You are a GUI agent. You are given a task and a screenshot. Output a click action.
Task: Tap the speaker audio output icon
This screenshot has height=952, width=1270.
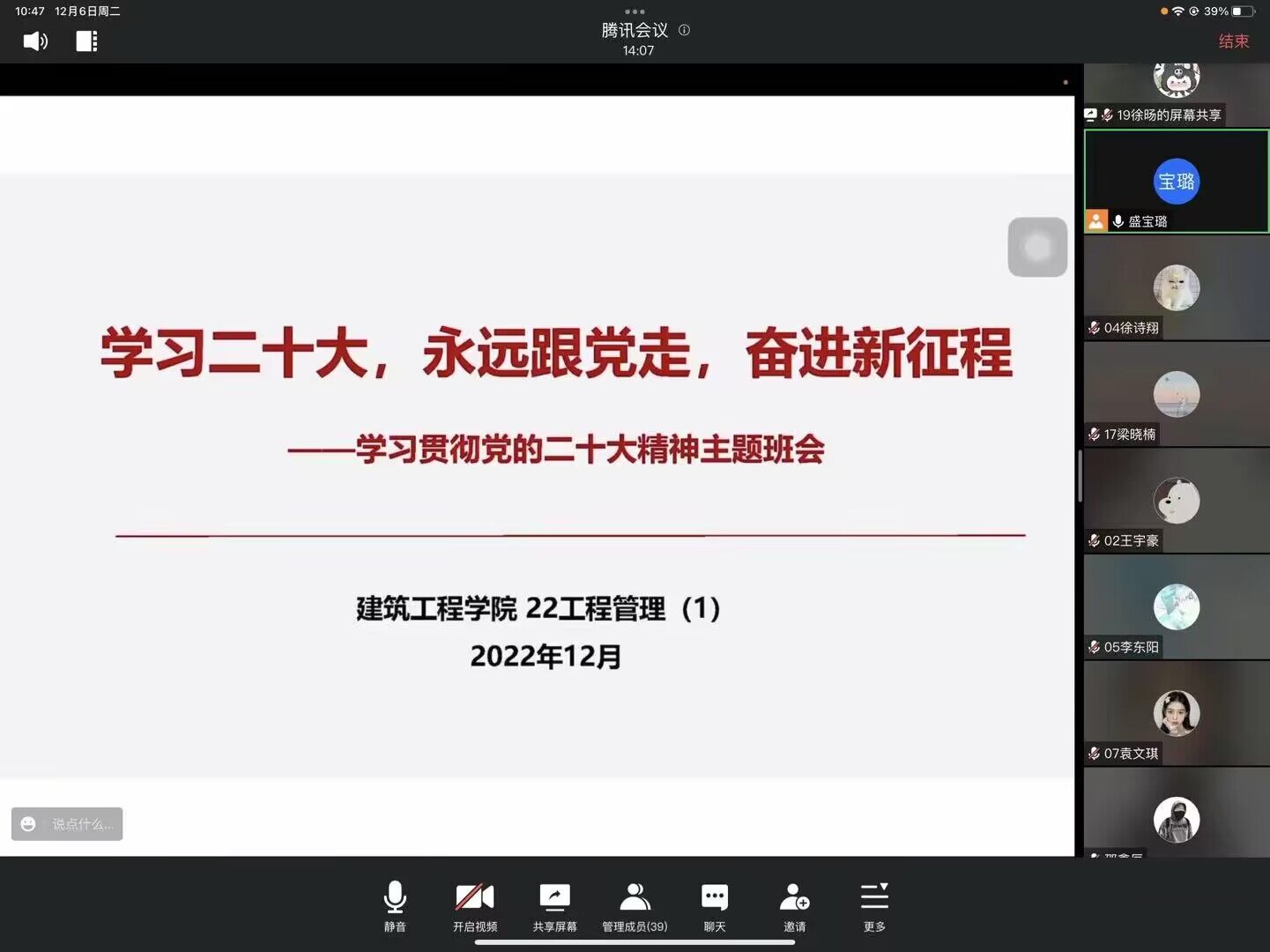(x=35, y=41)
